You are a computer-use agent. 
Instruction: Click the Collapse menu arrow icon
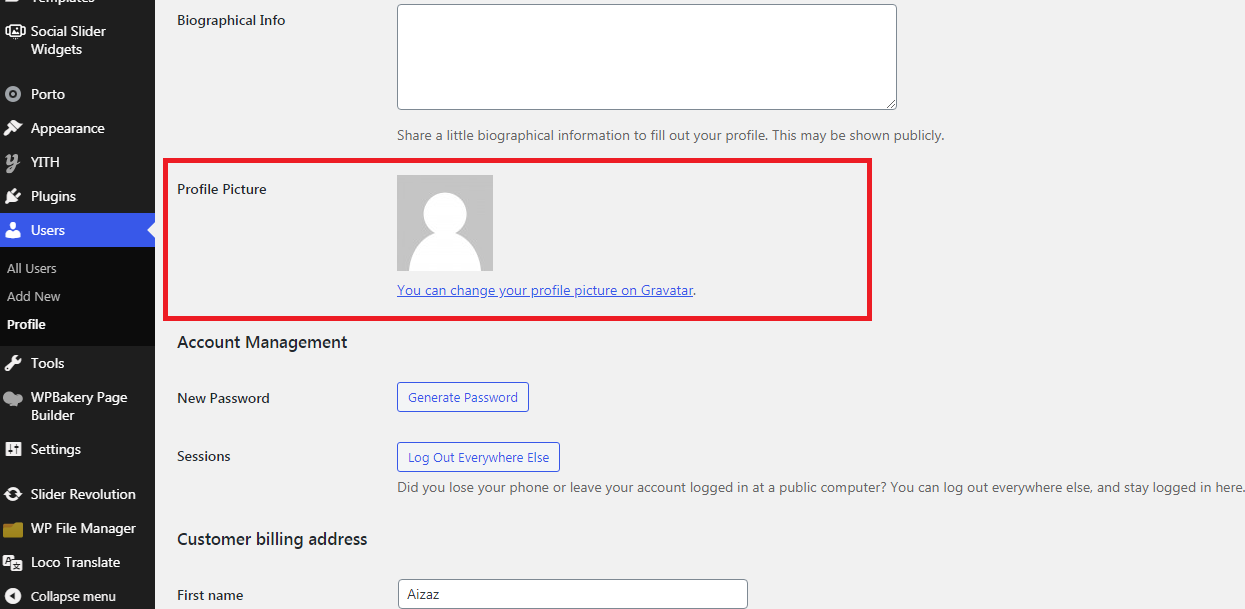click(13, 596)
